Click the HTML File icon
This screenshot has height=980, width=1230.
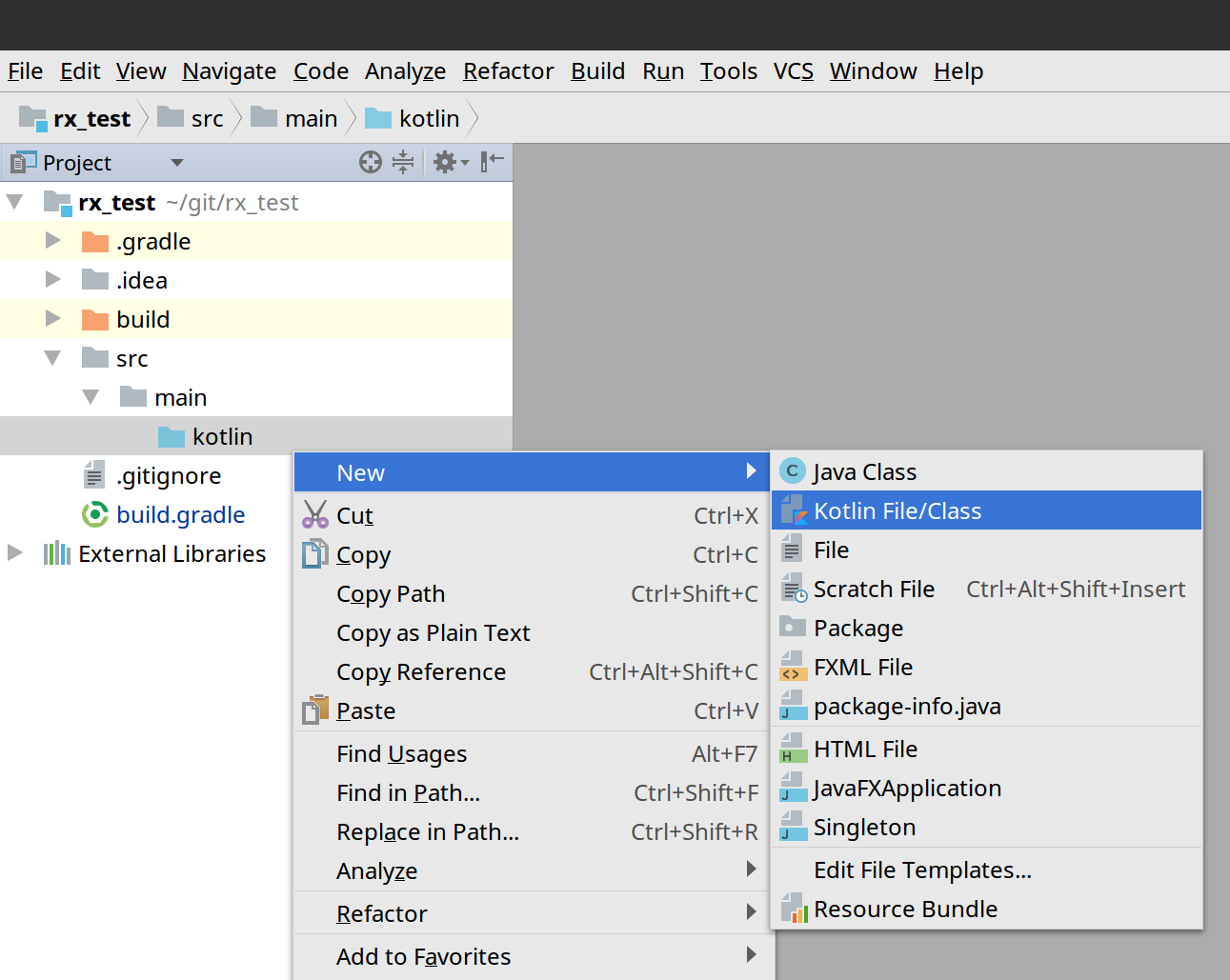(792, 749)
